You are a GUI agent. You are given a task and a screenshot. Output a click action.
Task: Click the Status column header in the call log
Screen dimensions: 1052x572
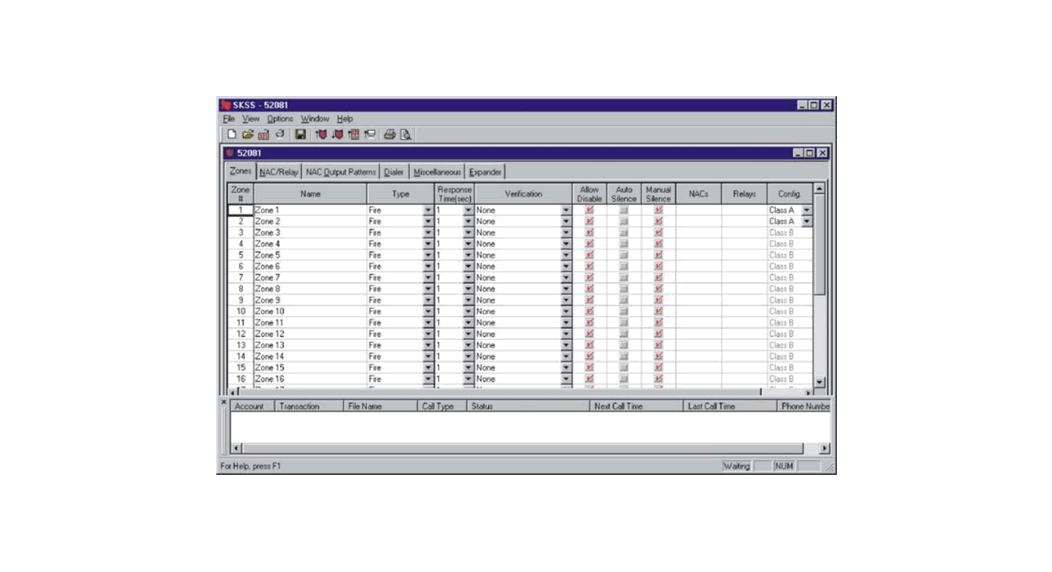pos(527,406)
